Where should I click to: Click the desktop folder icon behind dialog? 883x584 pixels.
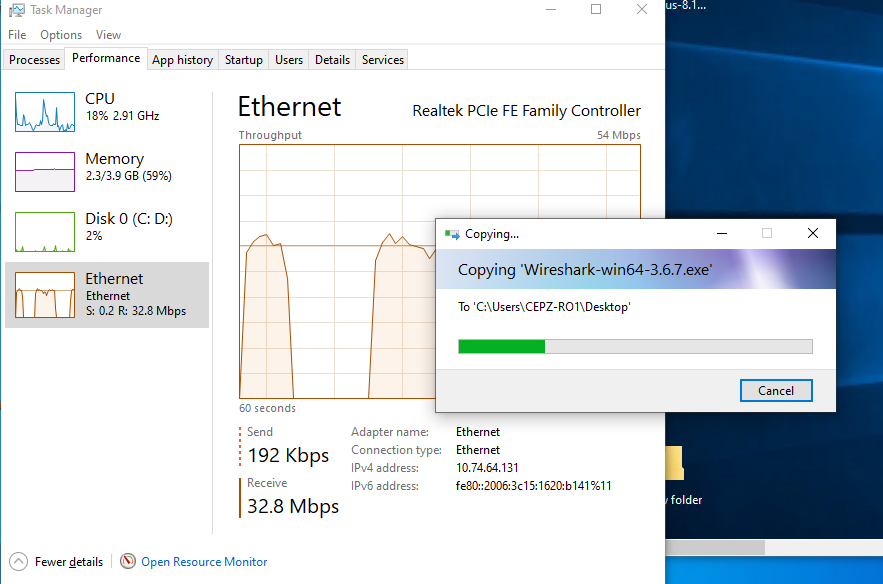(x=674, y=463)
